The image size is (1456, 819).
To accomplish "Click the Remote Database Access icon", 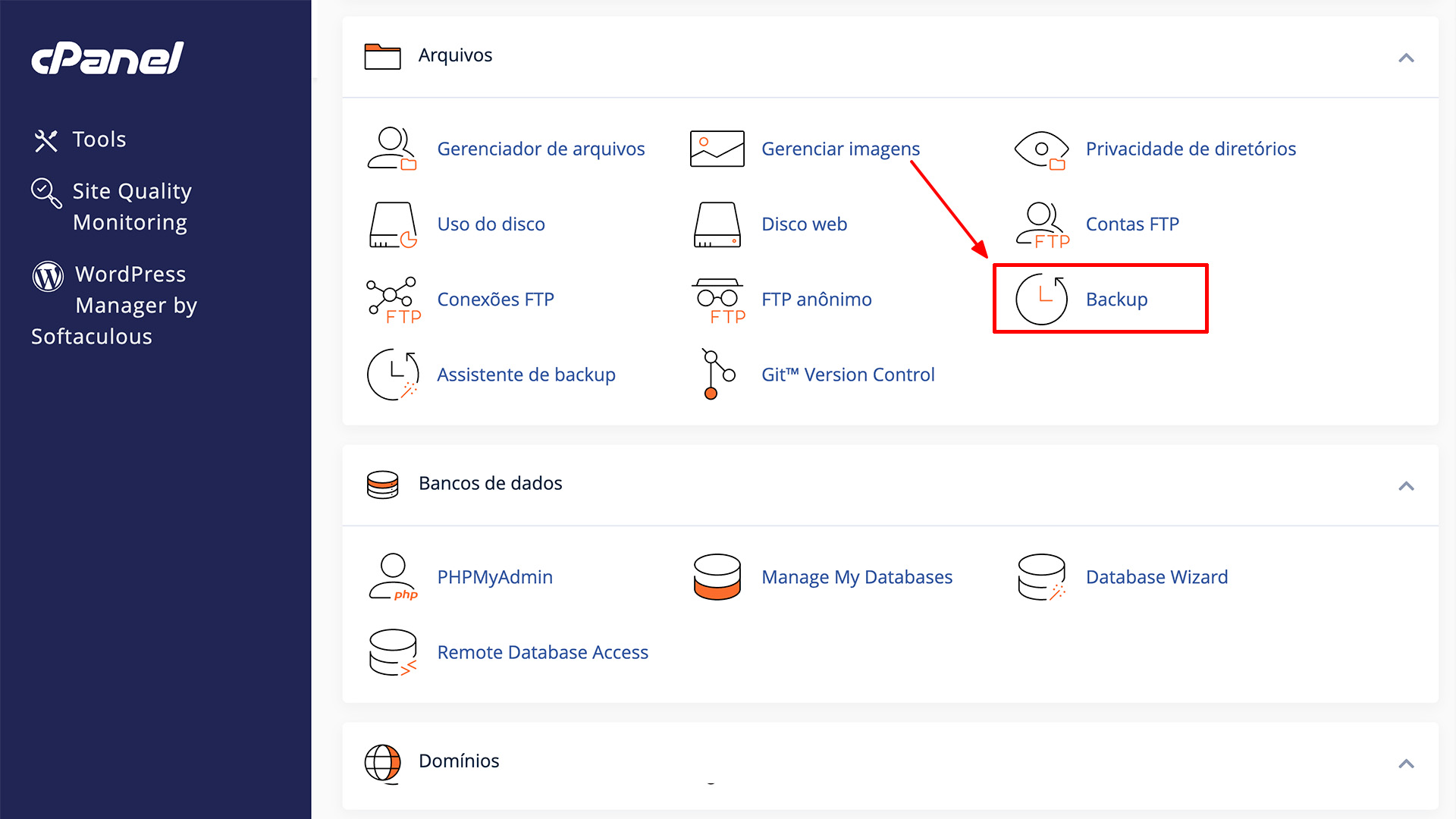I will 393,652.
